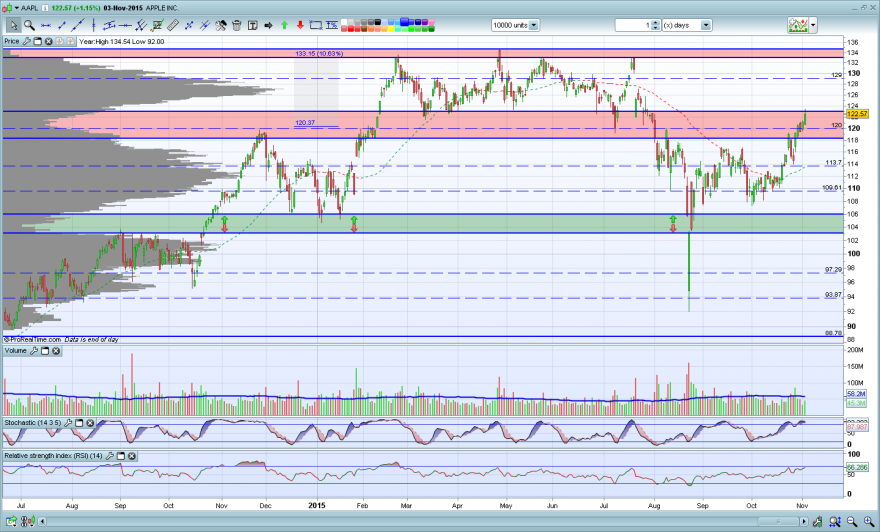The width and height of the screenshot is (880, 532).
Task: Open the Volume panel wrench settings
Action: (34, 351)
